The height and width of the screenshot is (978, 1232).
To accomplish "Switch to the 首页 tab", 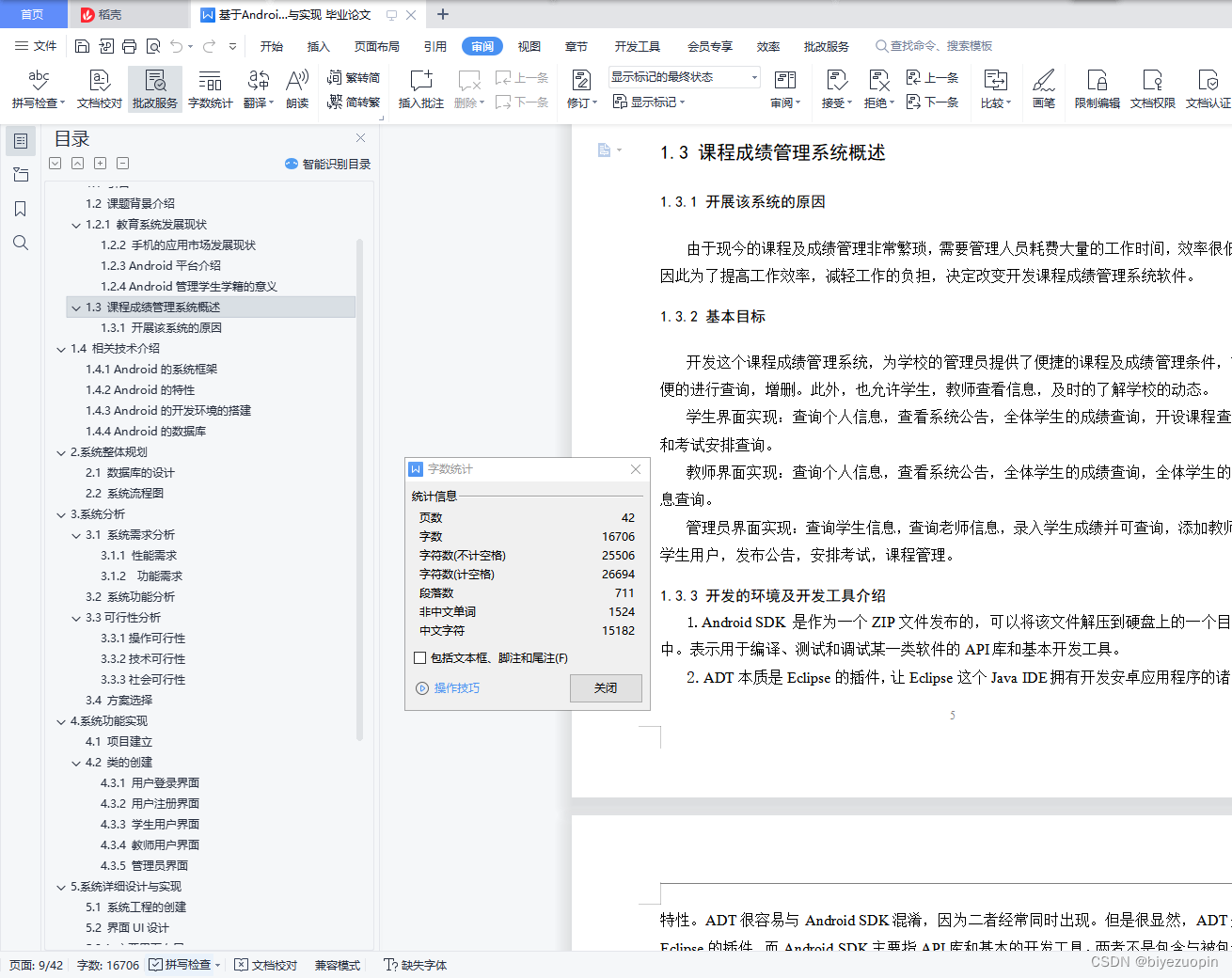I will pos(33,14).
